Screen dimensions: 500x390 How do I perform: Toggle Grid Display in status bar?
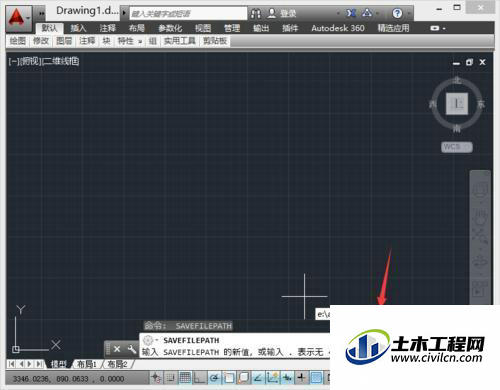(185, 378)
